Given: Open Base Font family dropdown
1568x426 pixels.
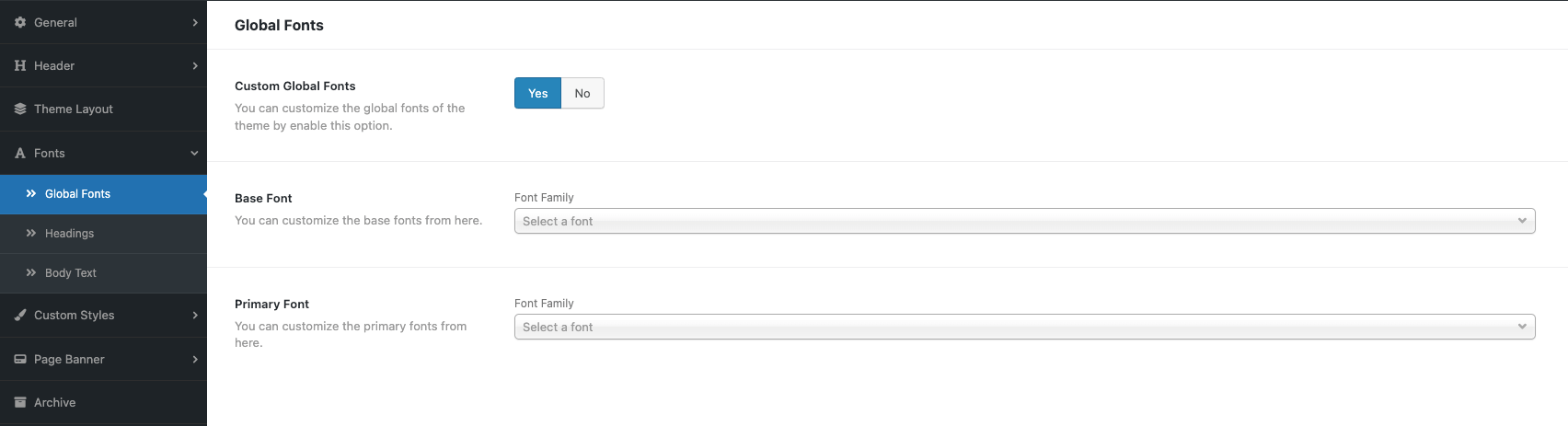Looking at the screenshot, I should click(x=1024, y=221).
